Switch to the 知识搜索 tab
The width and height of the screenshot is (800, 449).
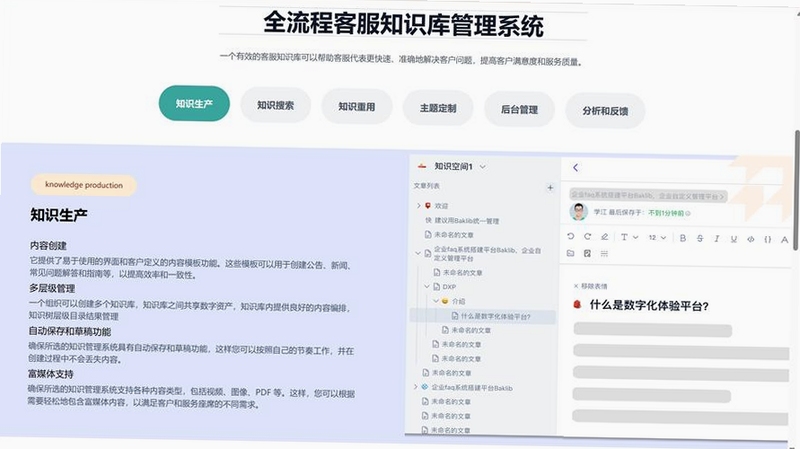click(x=276, y=105)
